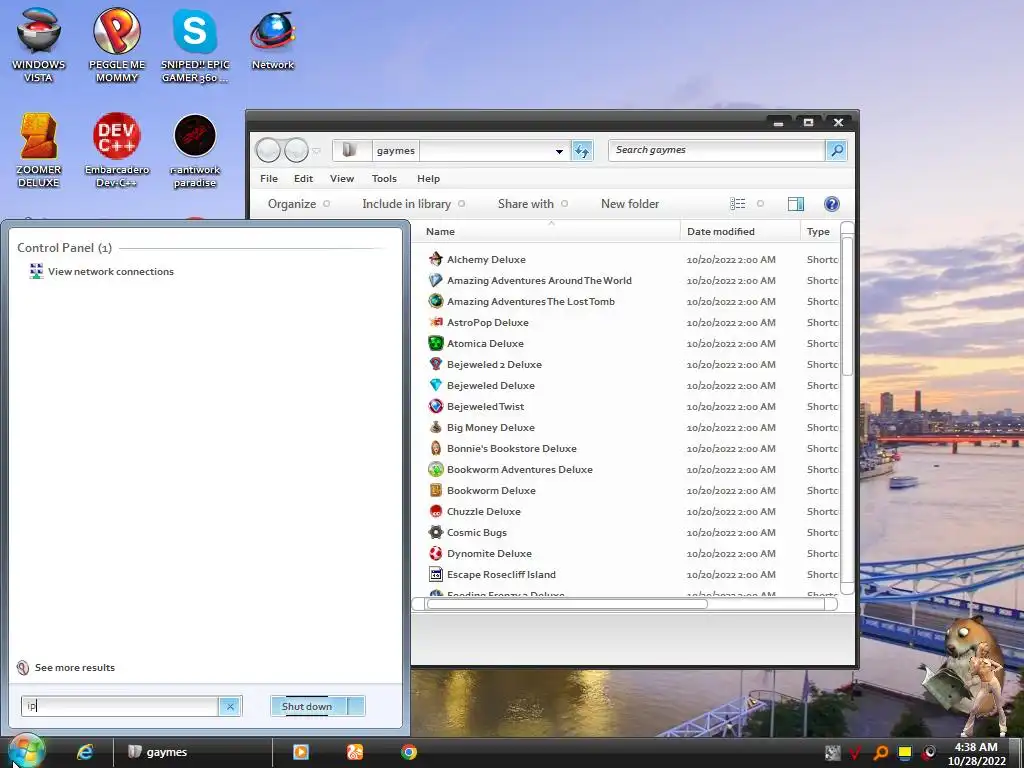Open the media player taskbar icon

[300, 752]
